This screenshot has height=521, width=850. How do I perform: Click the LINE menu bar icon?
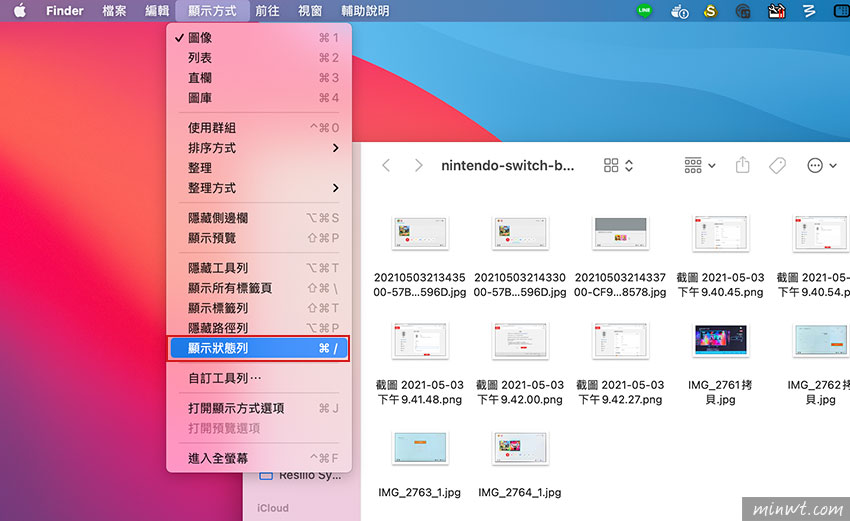[644, 11]
